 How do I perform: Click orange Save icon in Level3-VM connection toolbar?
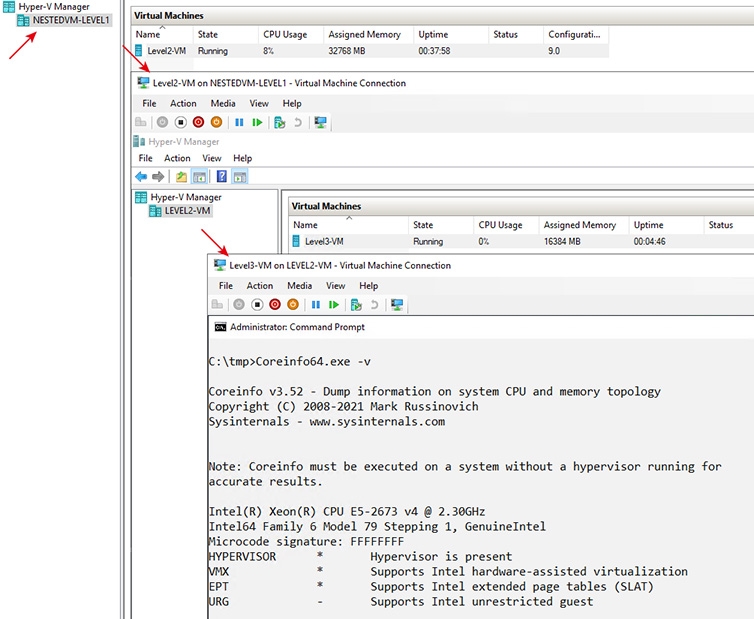pos(293,304)
